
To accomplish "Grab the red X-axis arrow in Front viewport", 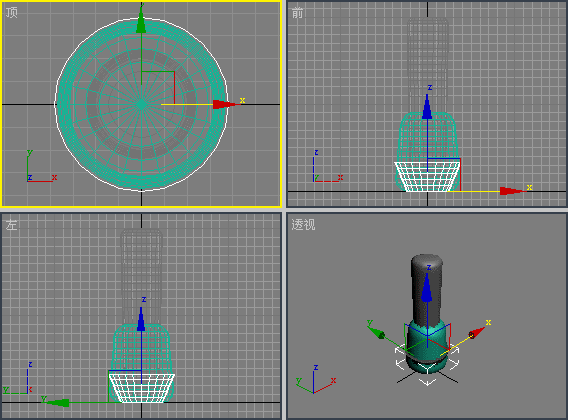I will pos(511,191).
